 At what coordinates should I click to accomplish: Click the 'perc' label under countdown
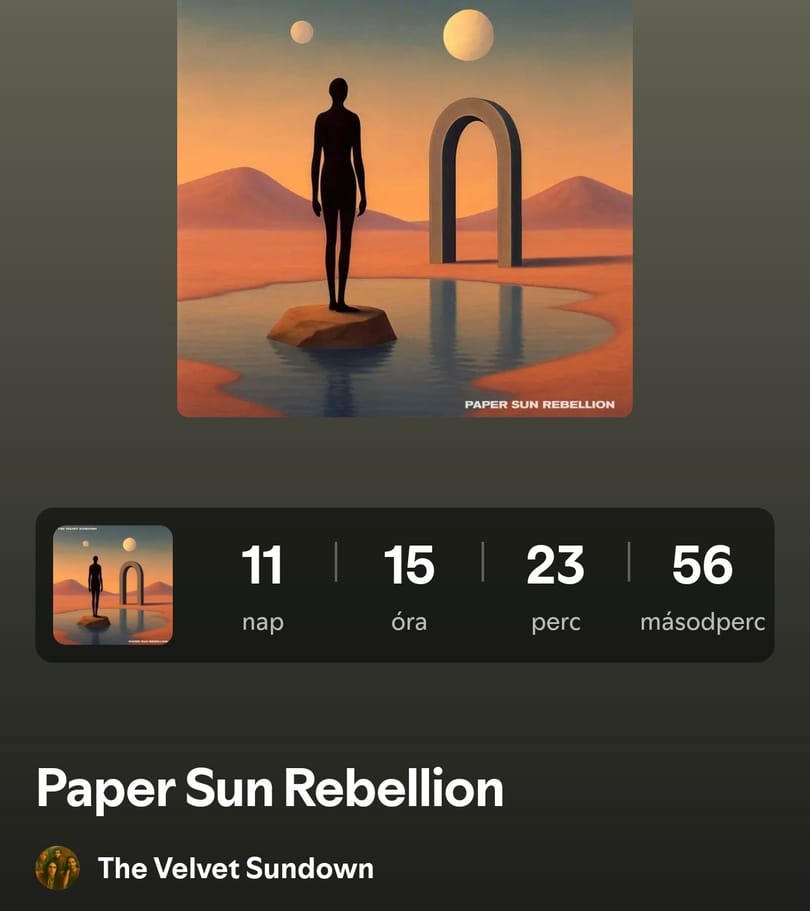(556, 622)
